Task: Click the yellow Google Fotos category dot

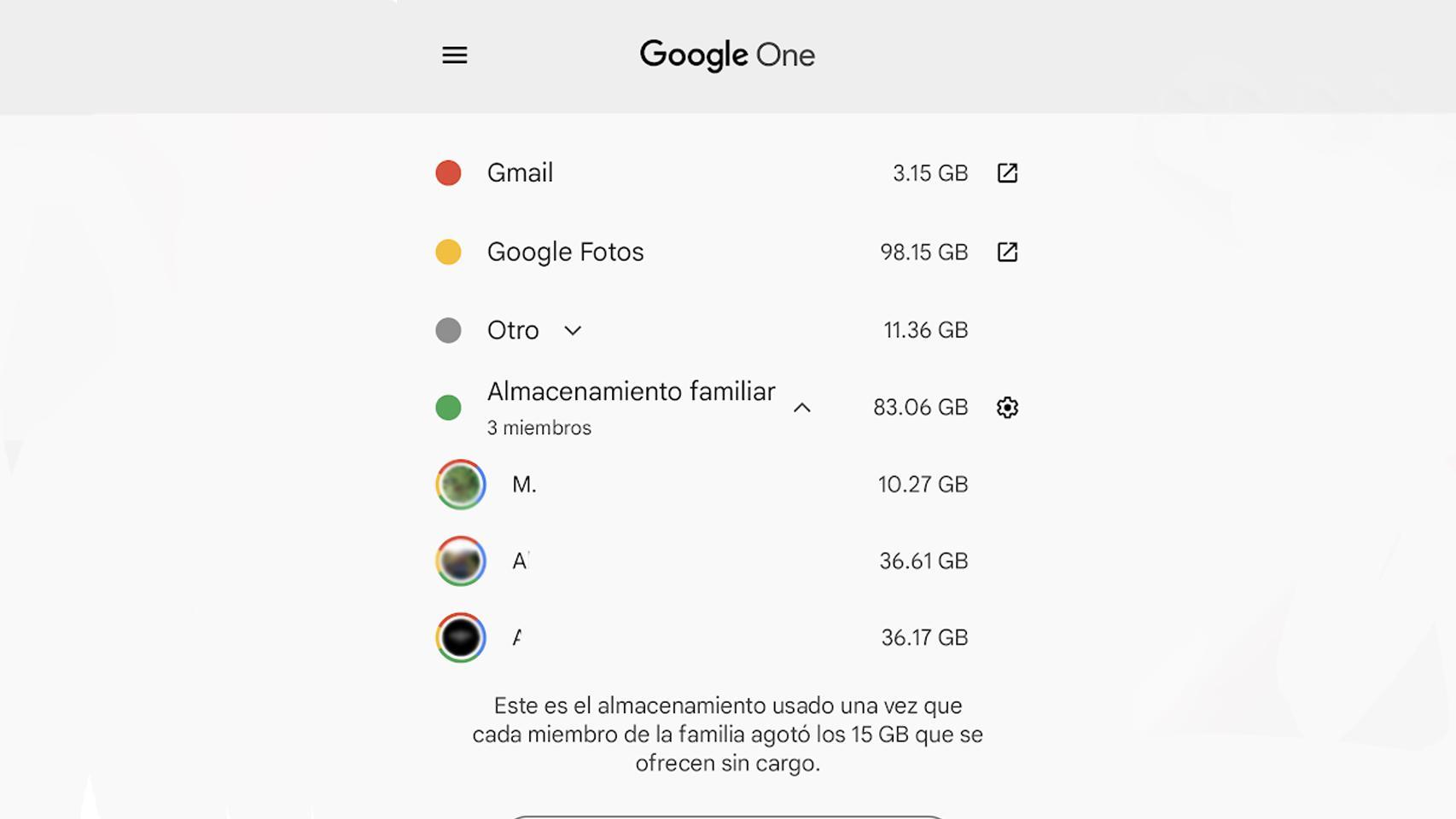Action: [448, 252]
